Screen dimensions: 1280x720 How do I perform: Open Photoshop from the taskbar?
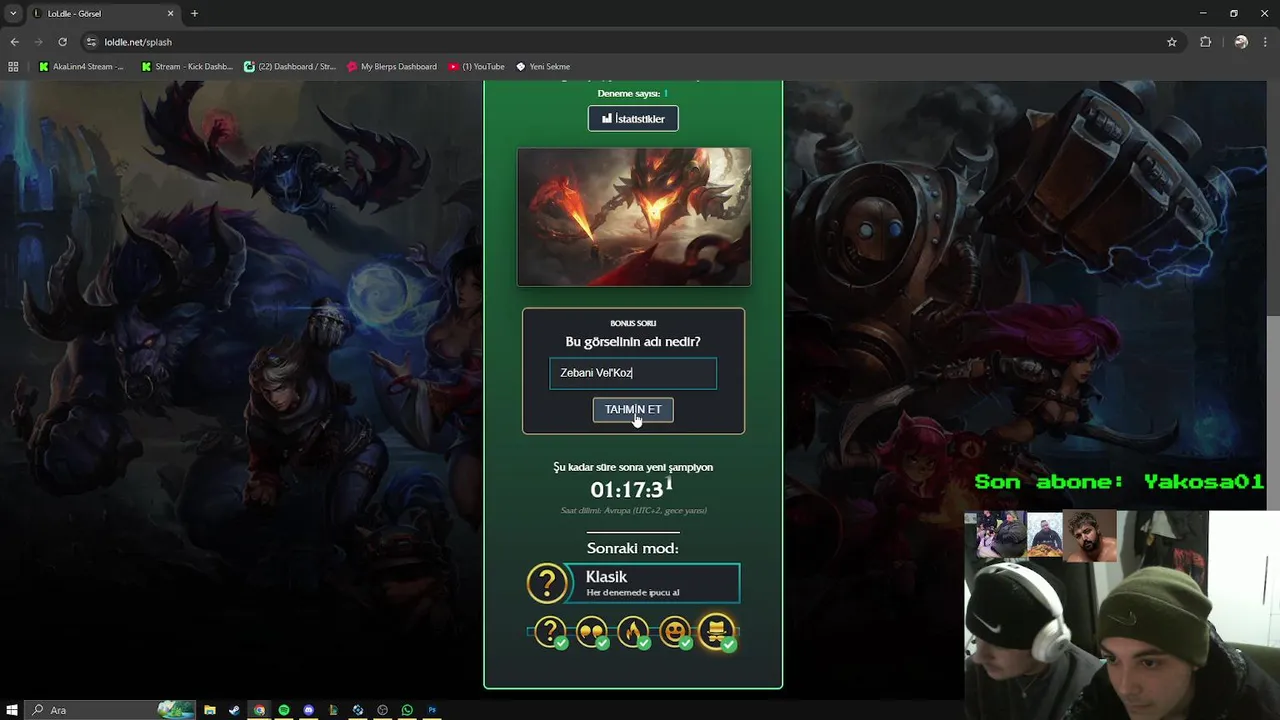pos(432,710)
